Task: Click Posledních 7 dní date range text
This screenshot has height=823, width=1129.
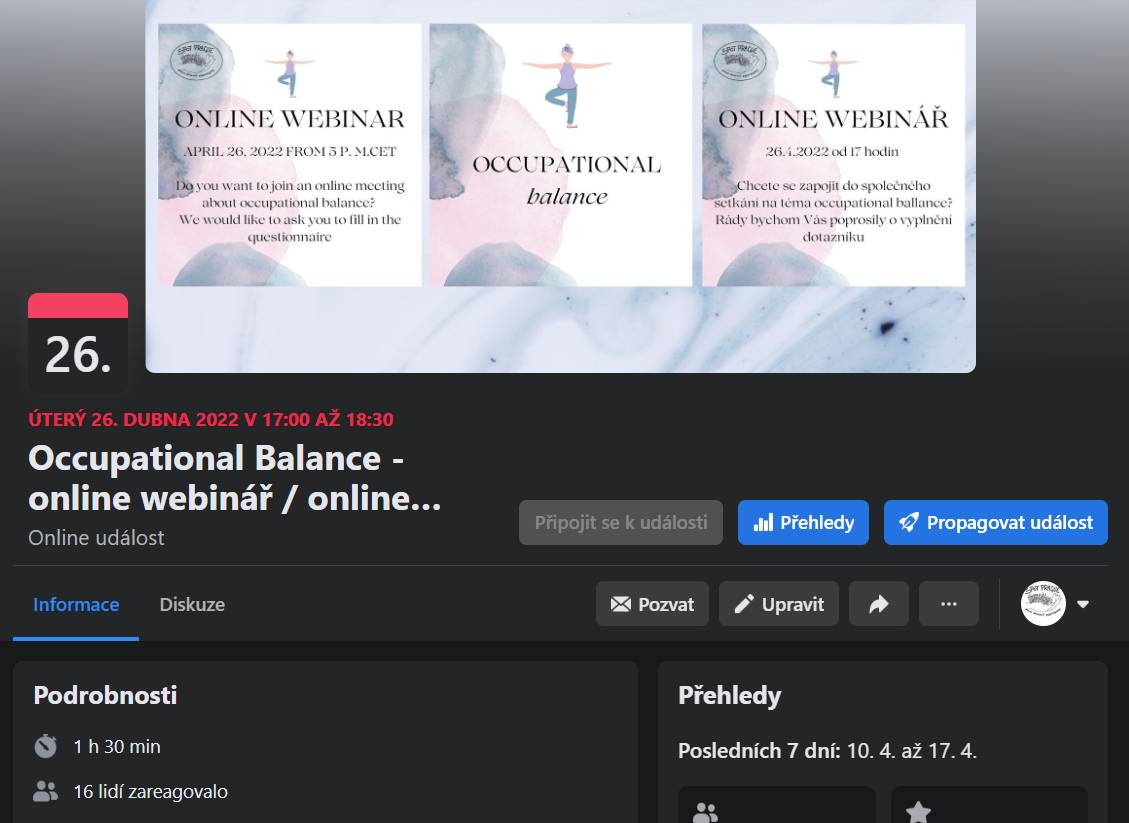Action: point(827,750)
